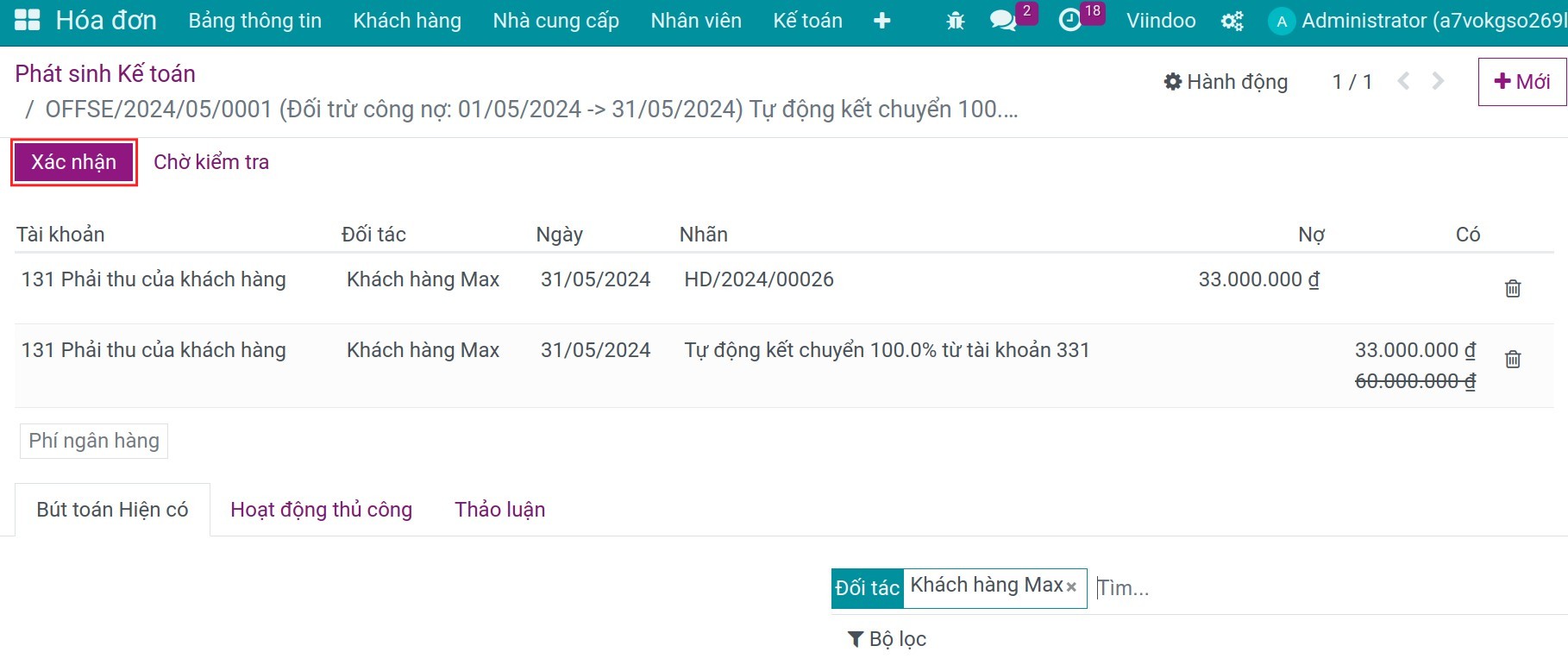1568x671 pixels.
Task: Go to next record arrow
Action: pos(1438,81)
